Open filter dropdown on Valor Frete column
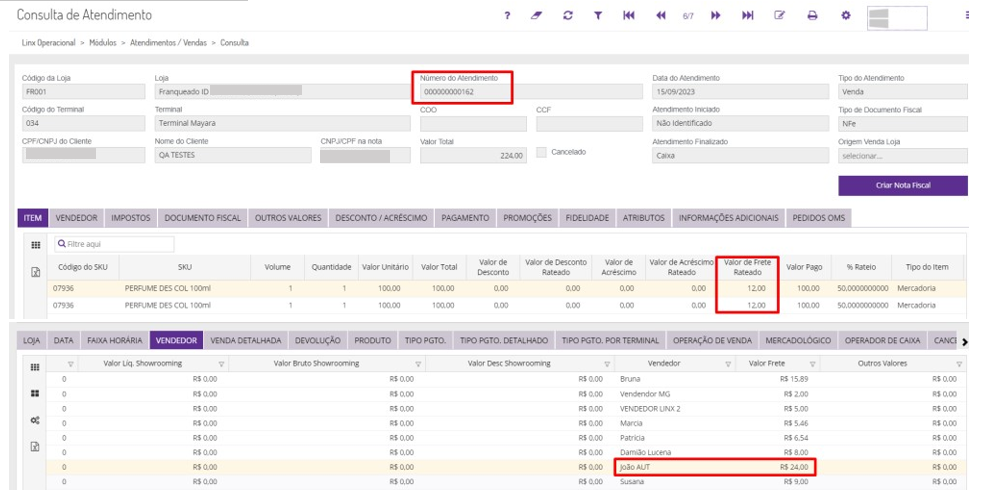The image size is (987, 501). click(x=812, y=364)
